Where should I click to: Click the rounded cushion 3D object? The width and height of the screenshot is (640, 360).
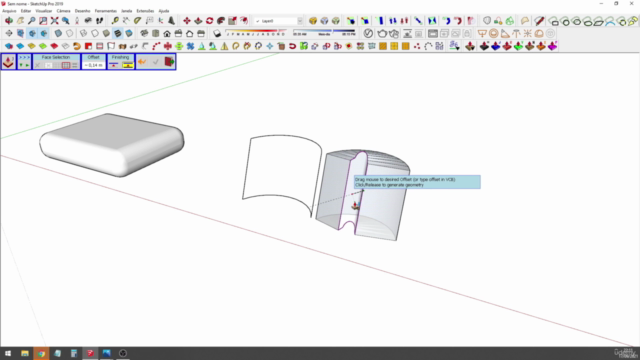(x=111, y=145)
